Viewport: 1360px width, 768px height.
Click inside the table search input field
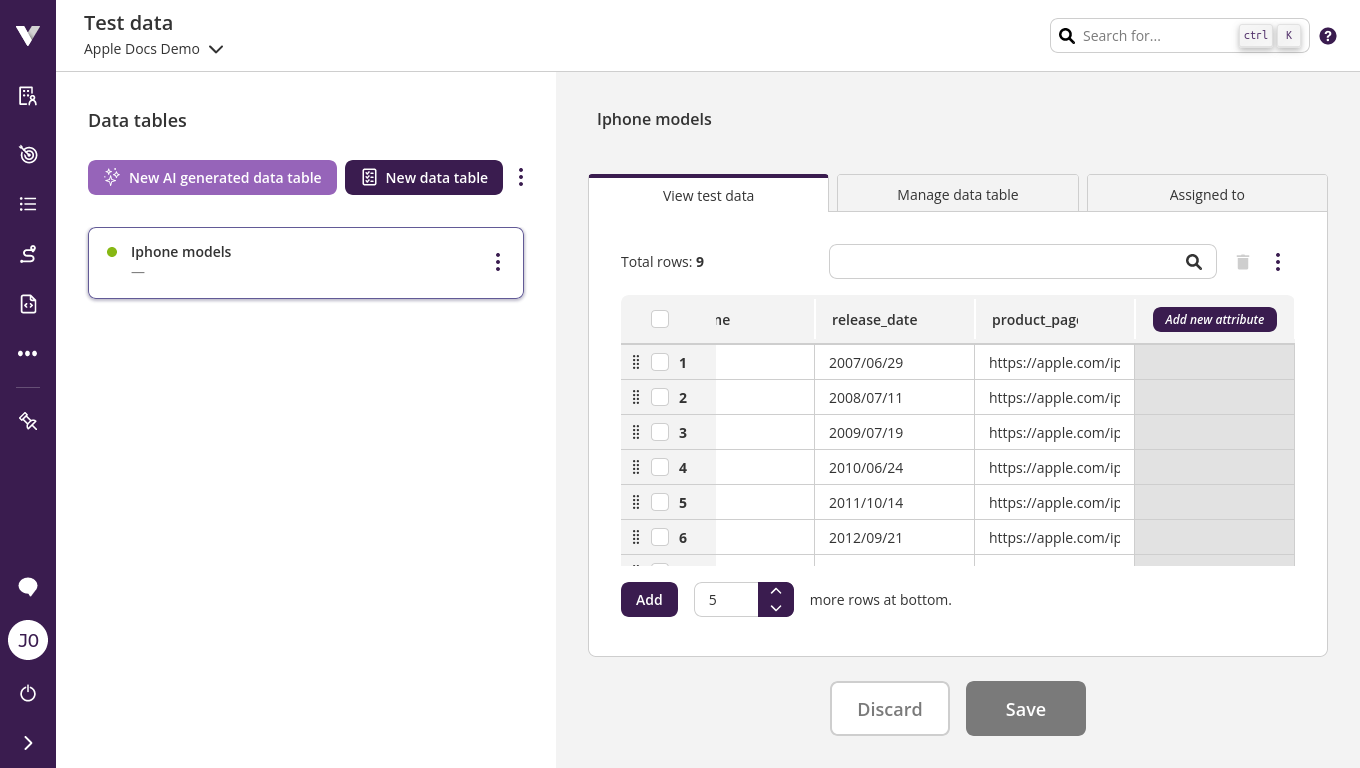coord(1000,261)
